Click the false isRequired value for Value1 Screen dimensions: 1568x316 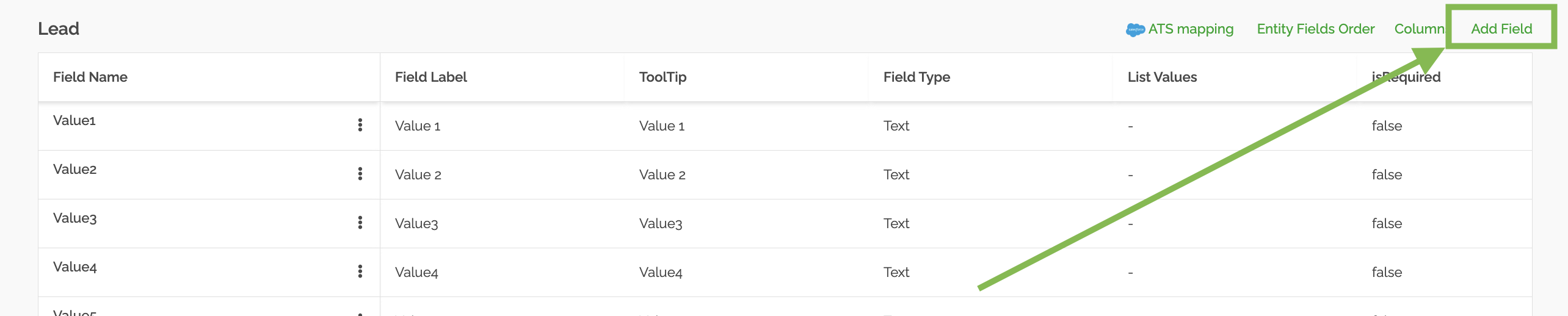point(1387,126)
